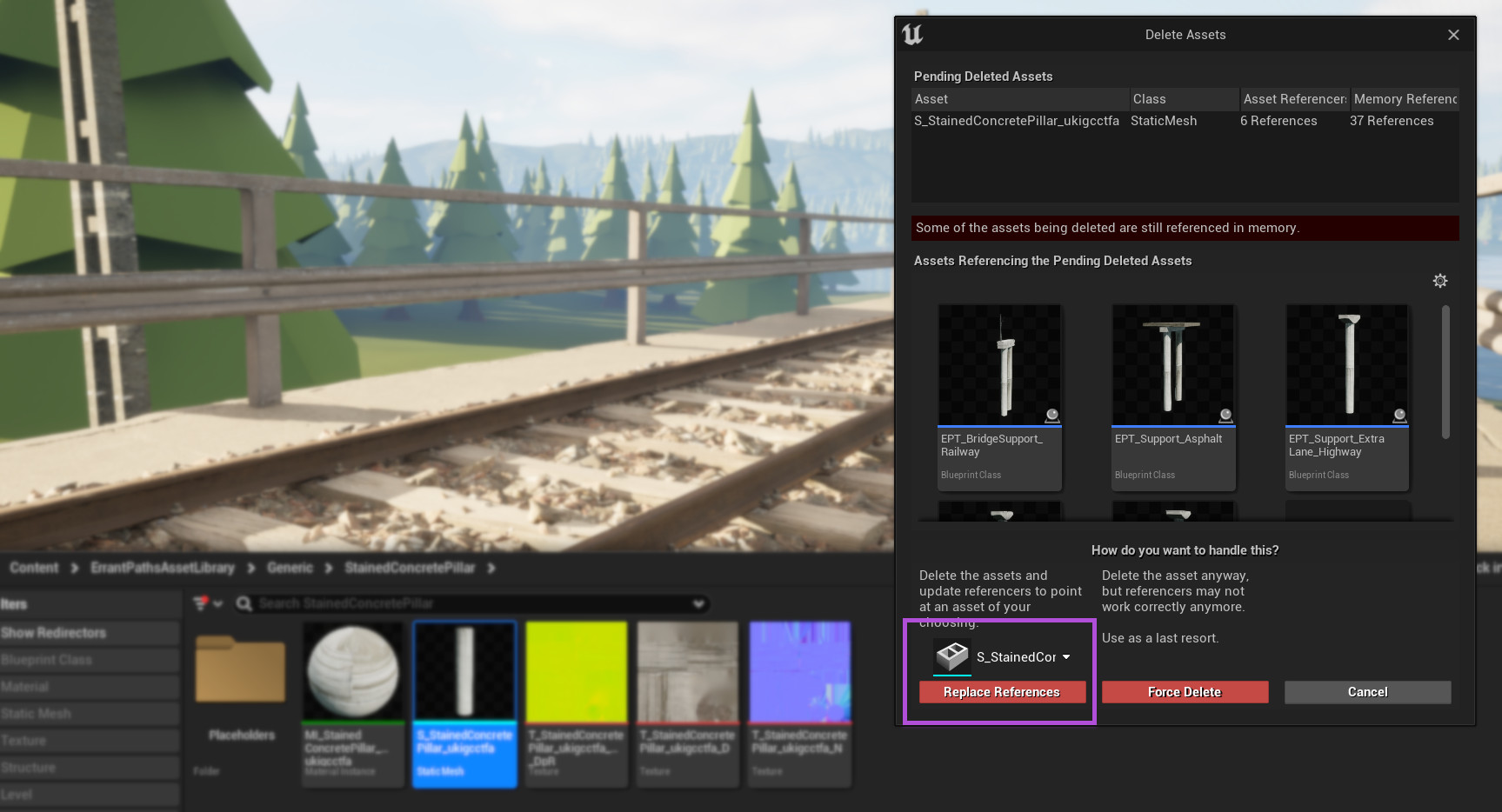This screenshot has width=1502, height=812.
Task: Expand the S_StainedCor asset picker dropdown
Action: pos(1066,657)
